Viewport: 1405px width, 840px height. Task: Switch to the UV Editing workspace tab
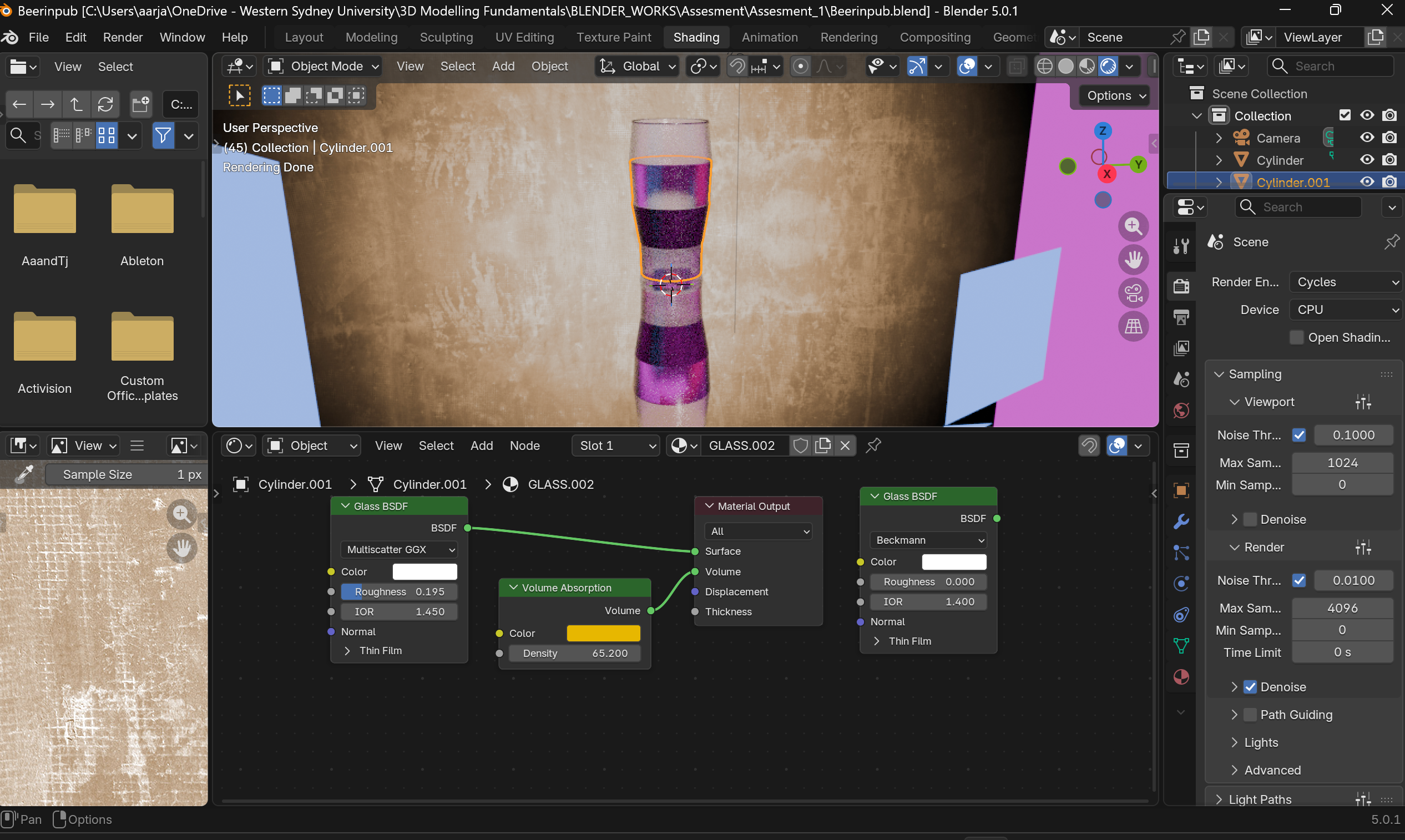click(524, 37)
